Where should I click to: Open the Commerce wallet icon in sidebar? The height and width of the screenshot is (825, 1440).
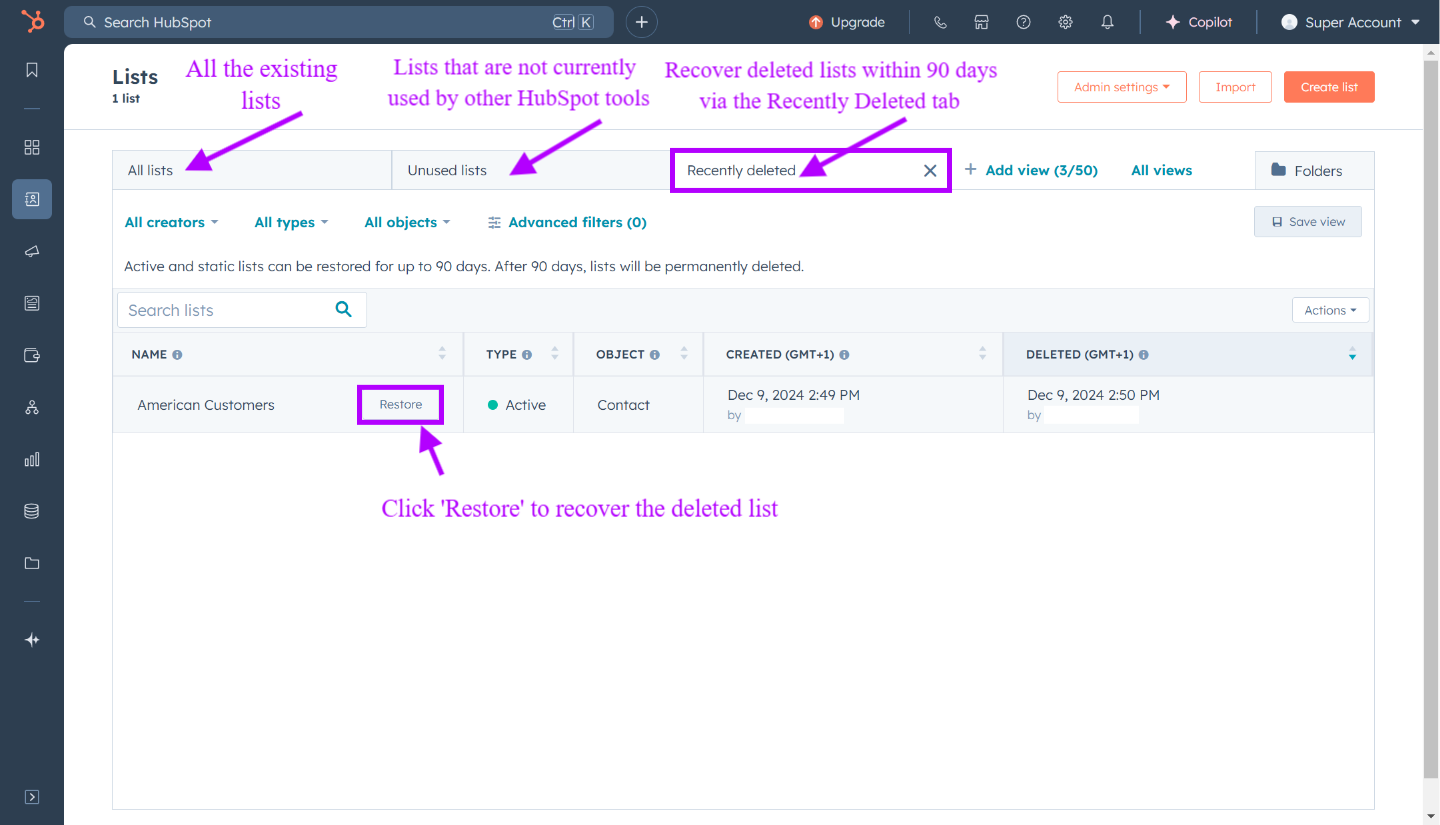click(32, 355)
